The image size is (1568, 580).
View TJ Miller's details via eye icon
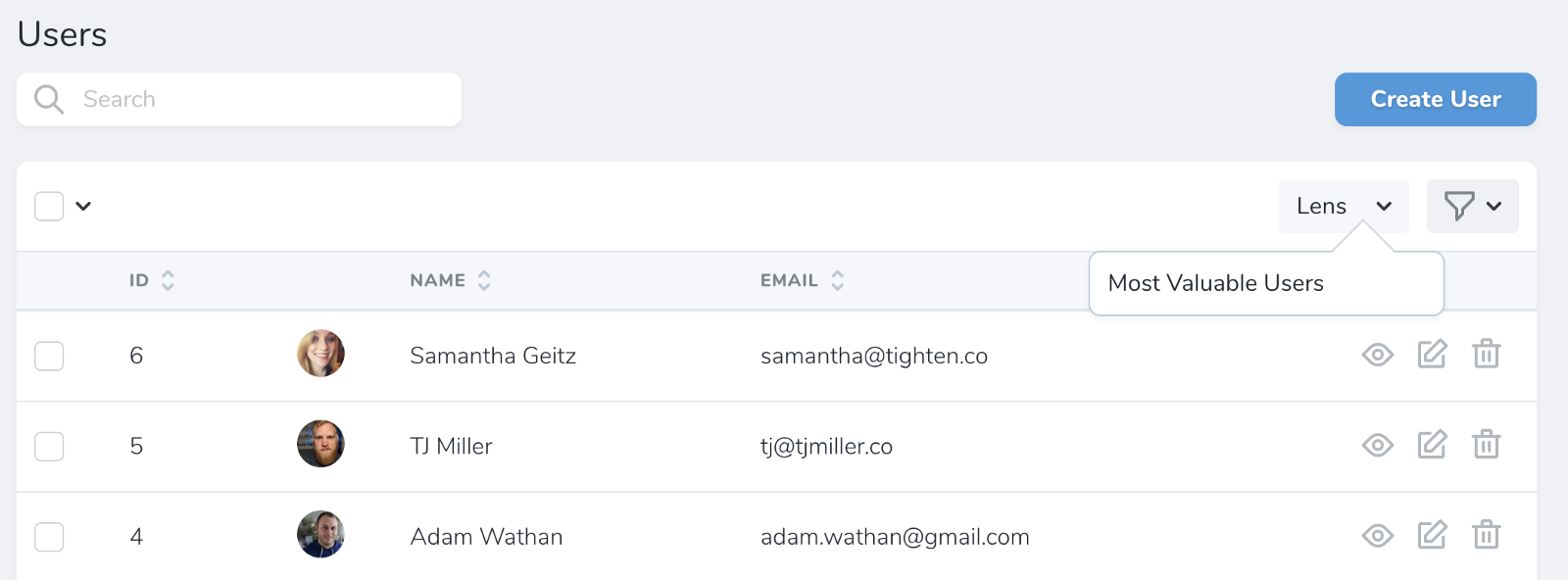coord(1377,445)
